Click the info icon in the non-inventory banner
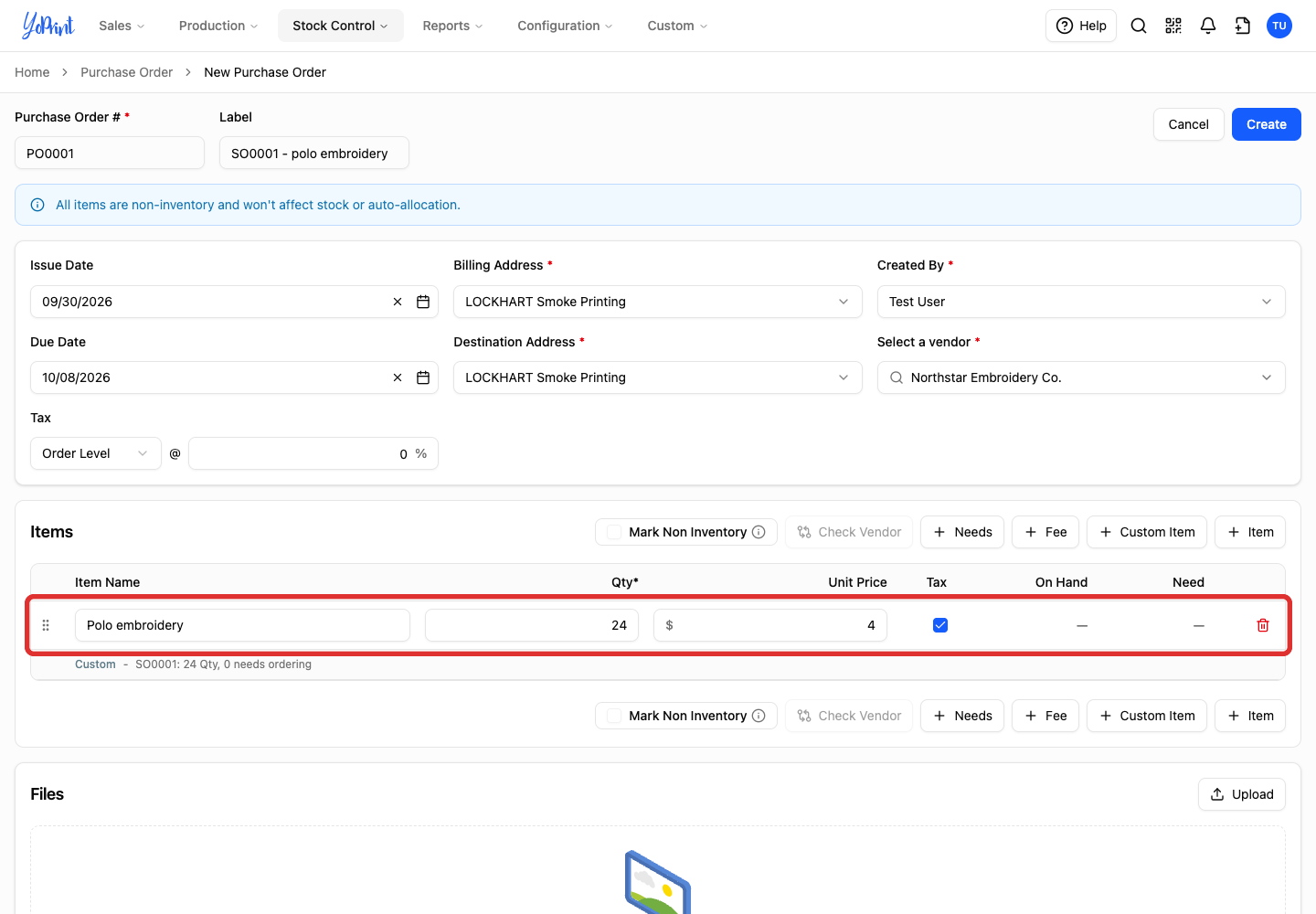This screenshot has width=1316, height=914. 37,205
